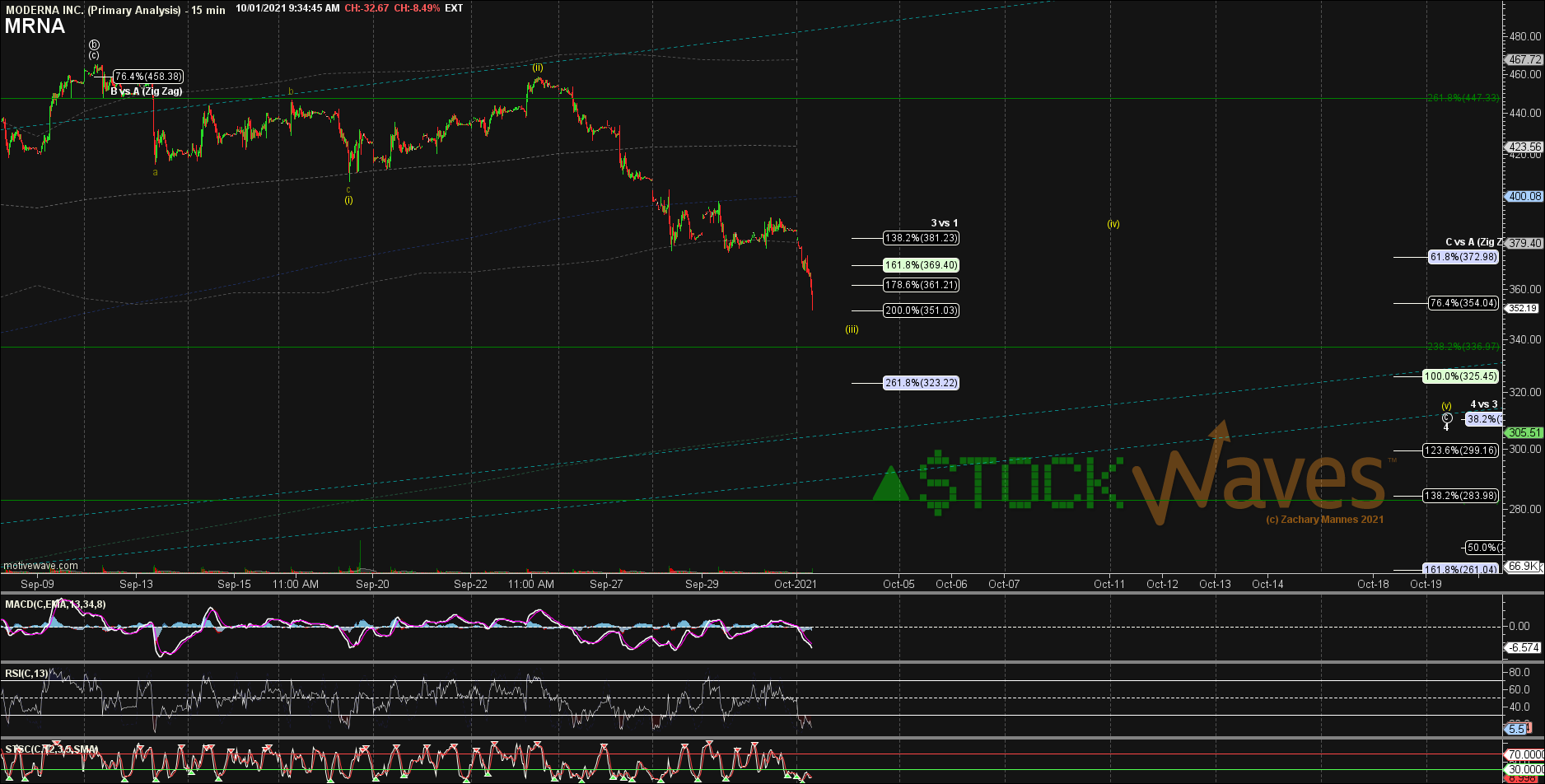Click the 280.00 price axis label
The width and height of the screenshot is (1545, 784).
(1525, 509)
